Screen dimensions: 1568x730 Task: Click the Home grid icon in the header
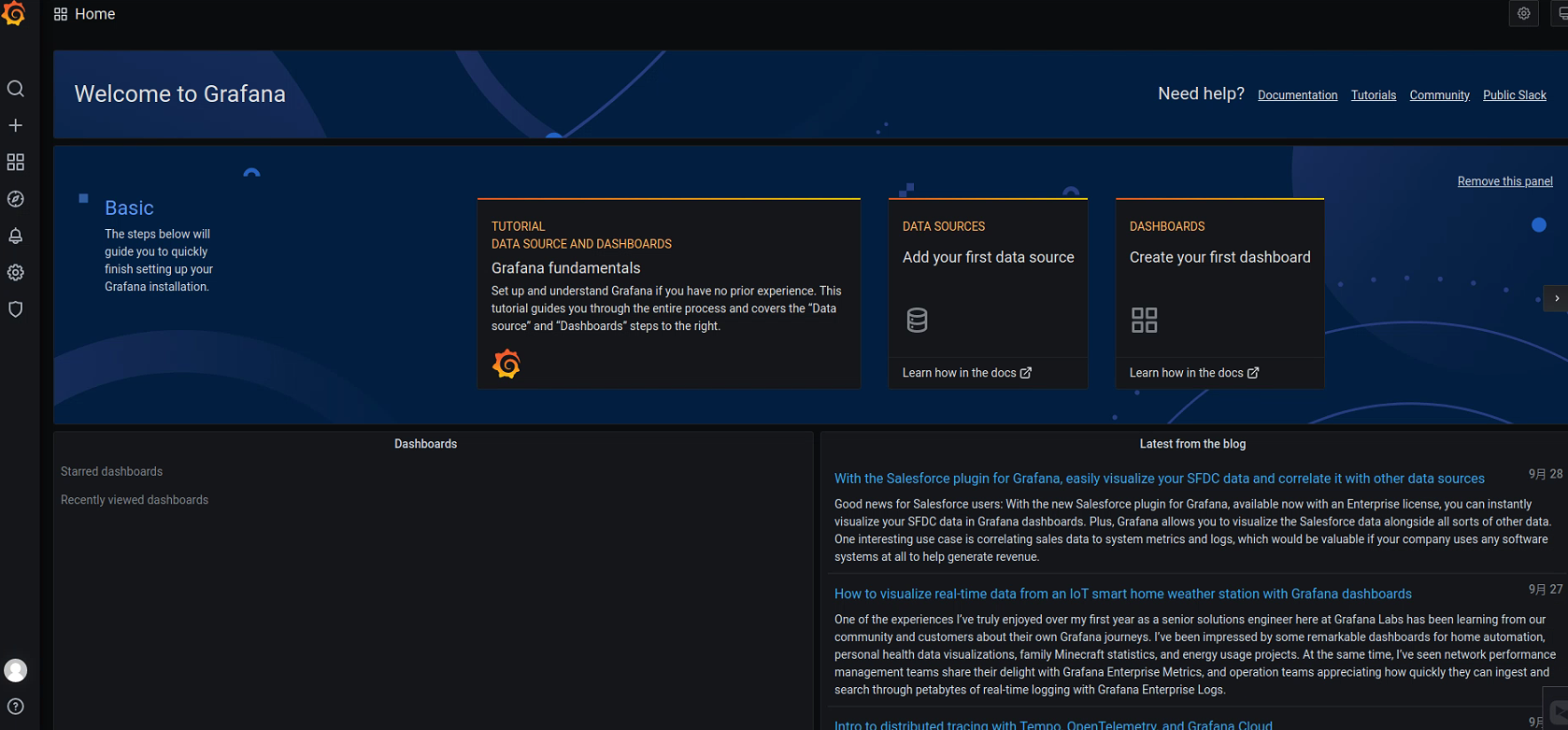click(x=61, y=14)
